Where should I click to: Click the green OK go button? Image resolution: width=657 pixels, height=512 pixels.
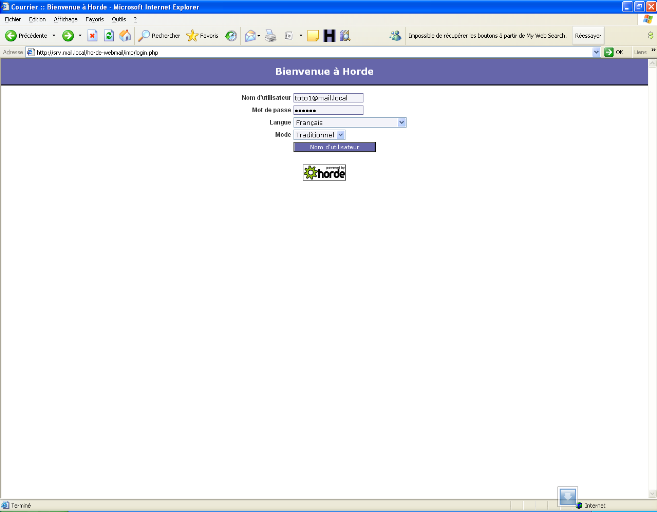[x=614, y=52]
